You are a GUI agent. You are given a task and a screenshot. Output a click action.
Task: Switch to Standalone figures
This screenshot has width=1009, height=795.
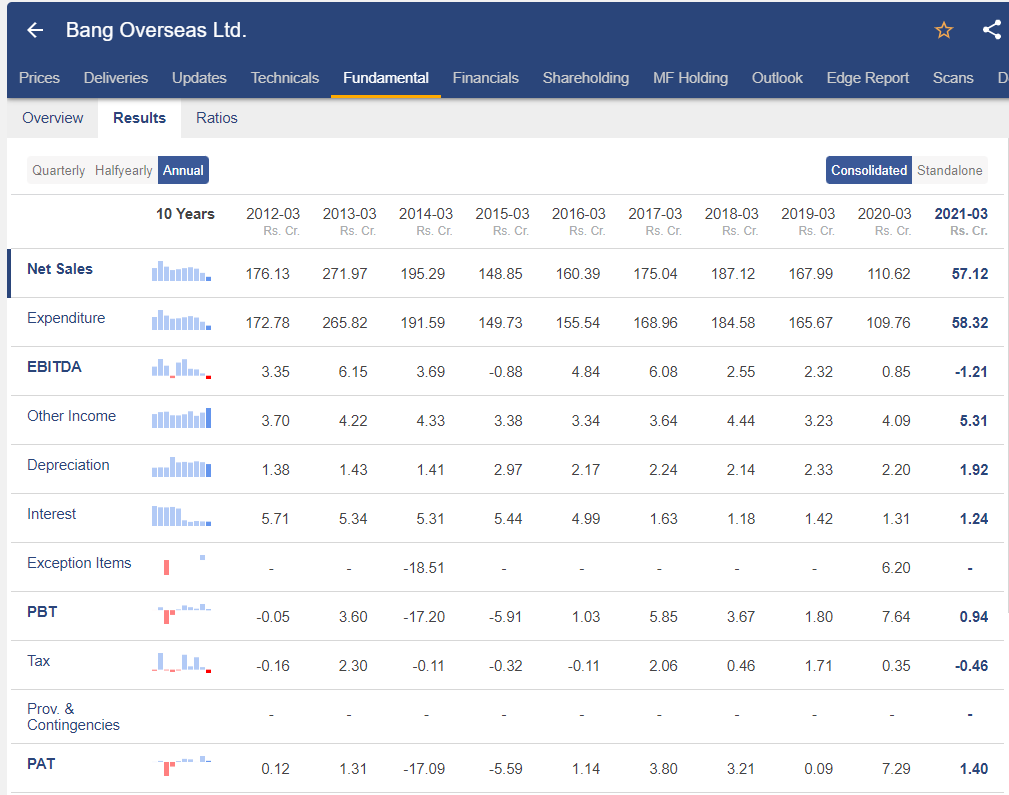950,170
